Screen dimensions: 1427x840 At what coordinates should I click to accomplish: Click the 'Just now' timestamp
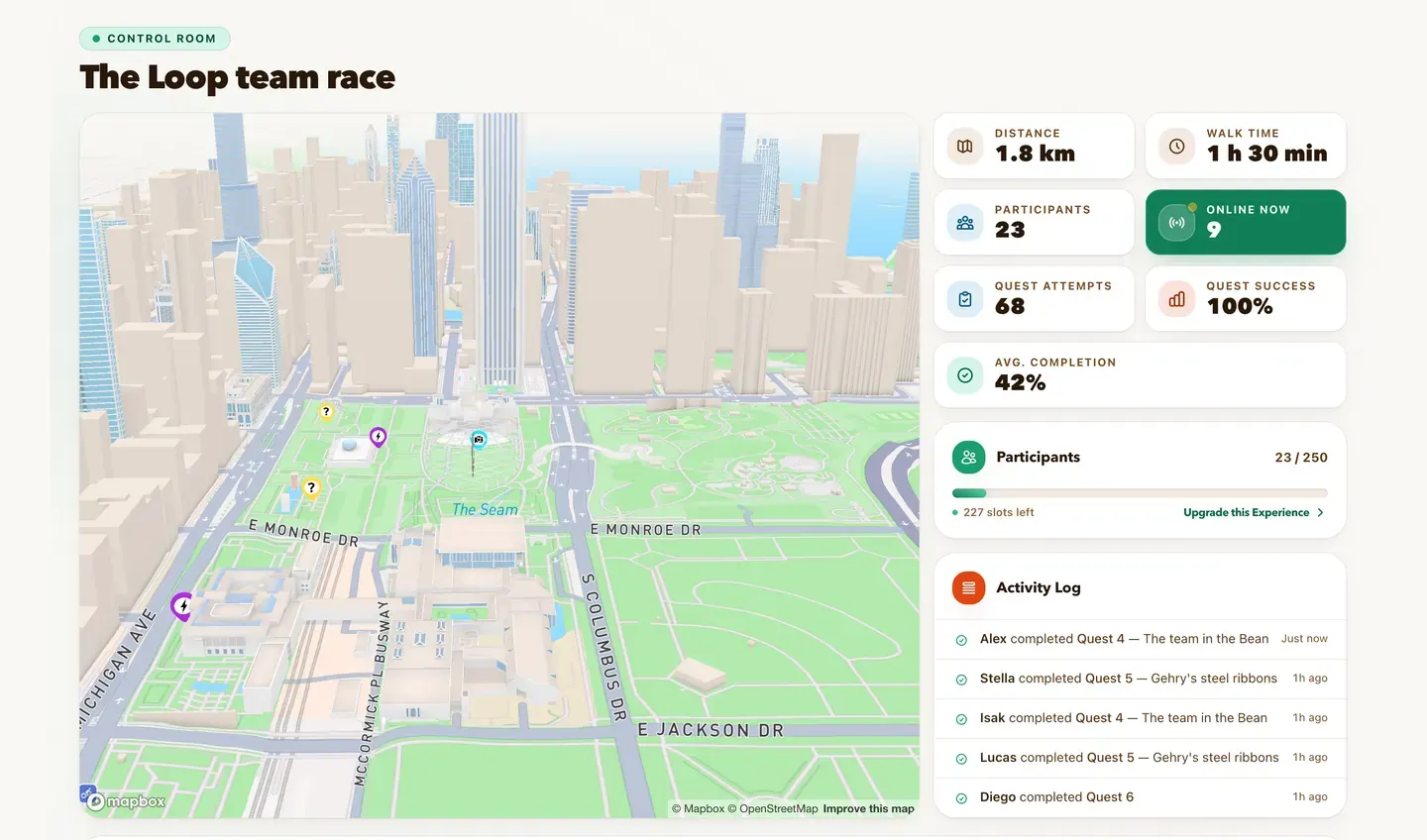pos(1304,639)
